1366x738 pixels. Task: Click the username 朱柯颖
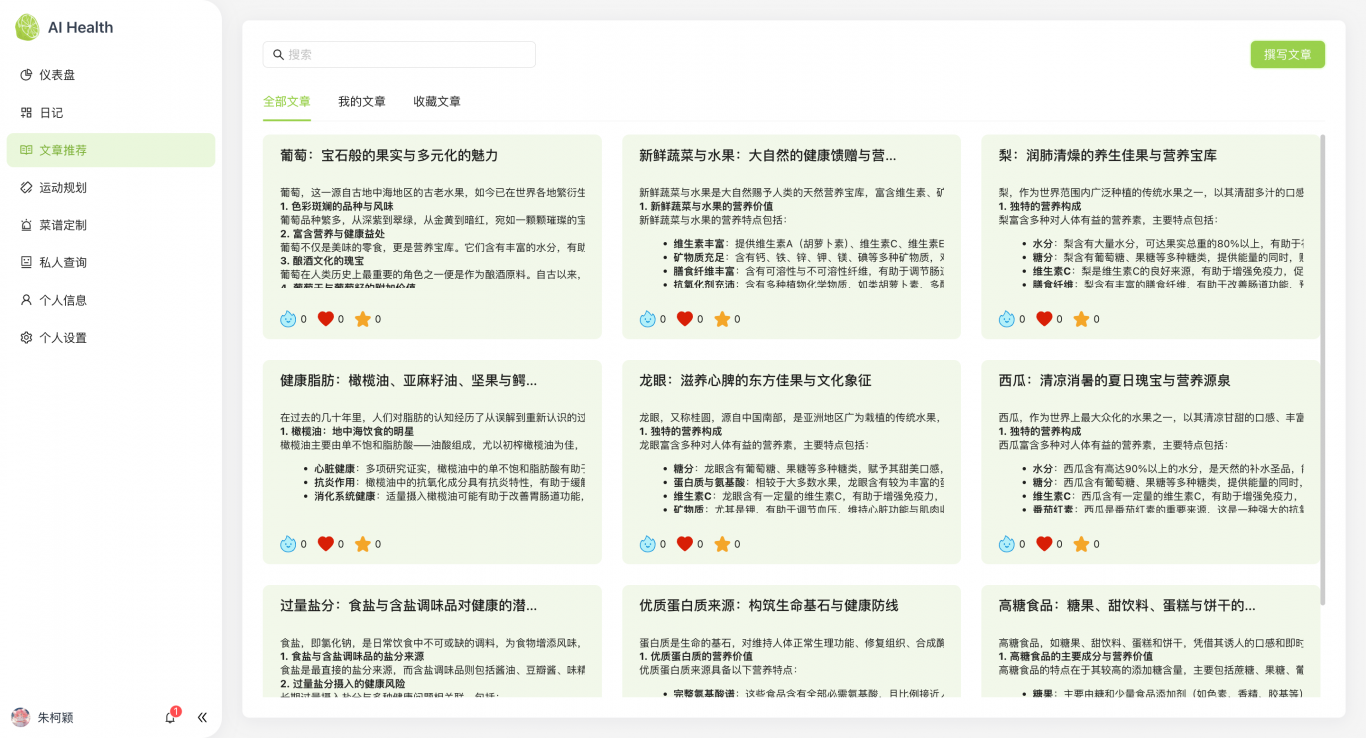[56, 718]
